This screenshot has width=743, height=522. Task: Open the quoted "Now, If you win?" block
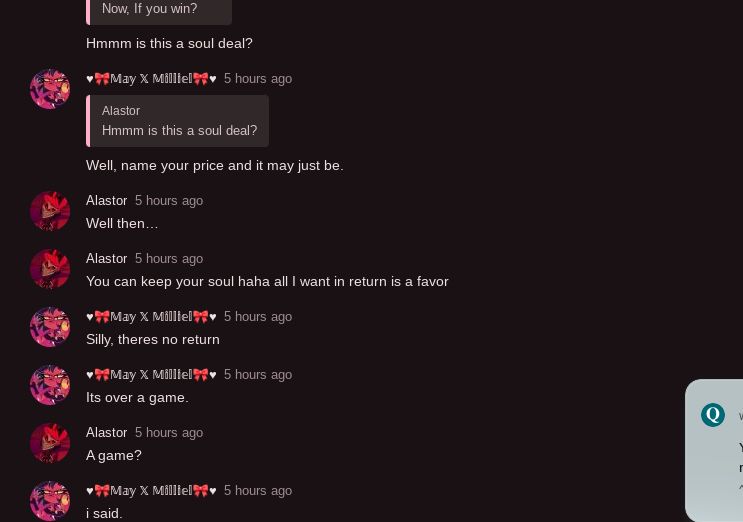pos(159,10)
